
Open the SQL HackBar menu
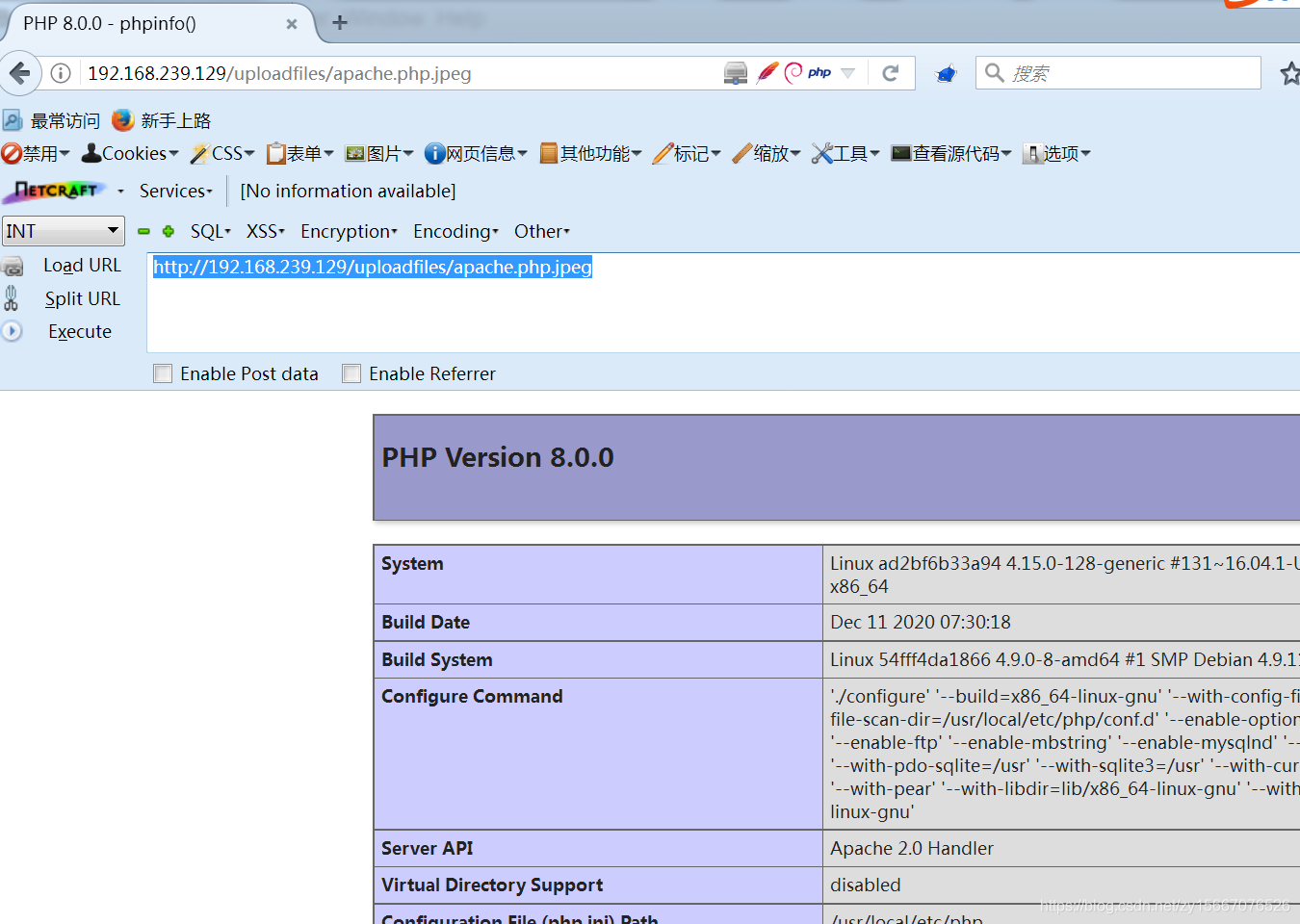(x=211, y=231)
